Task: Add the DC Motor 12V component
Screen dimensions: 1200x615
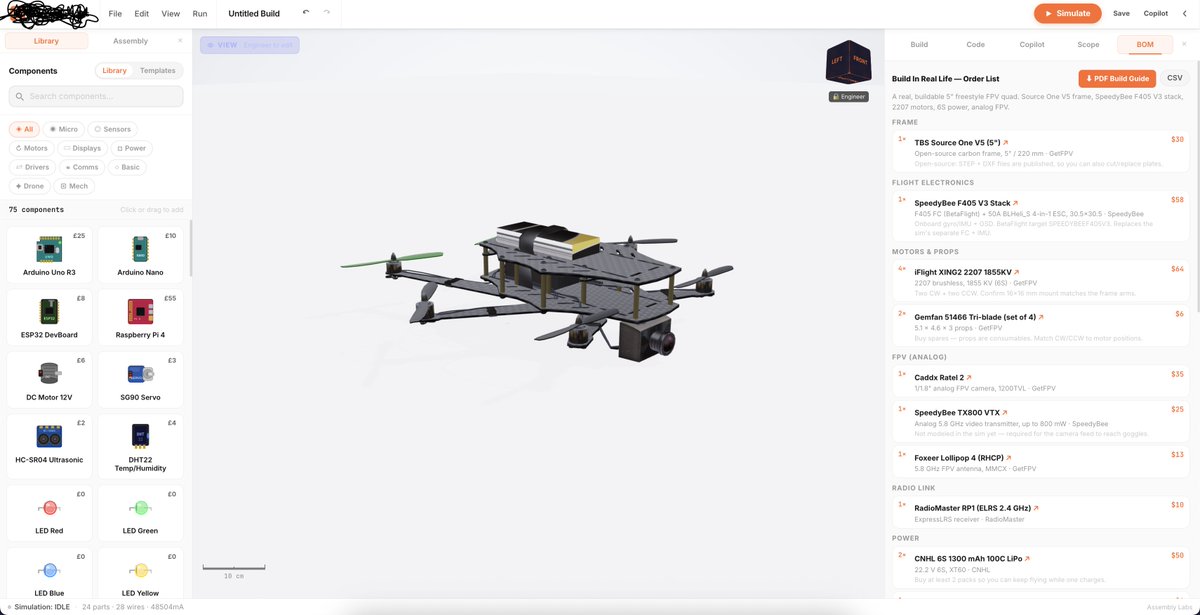Action: pos(49,379)
